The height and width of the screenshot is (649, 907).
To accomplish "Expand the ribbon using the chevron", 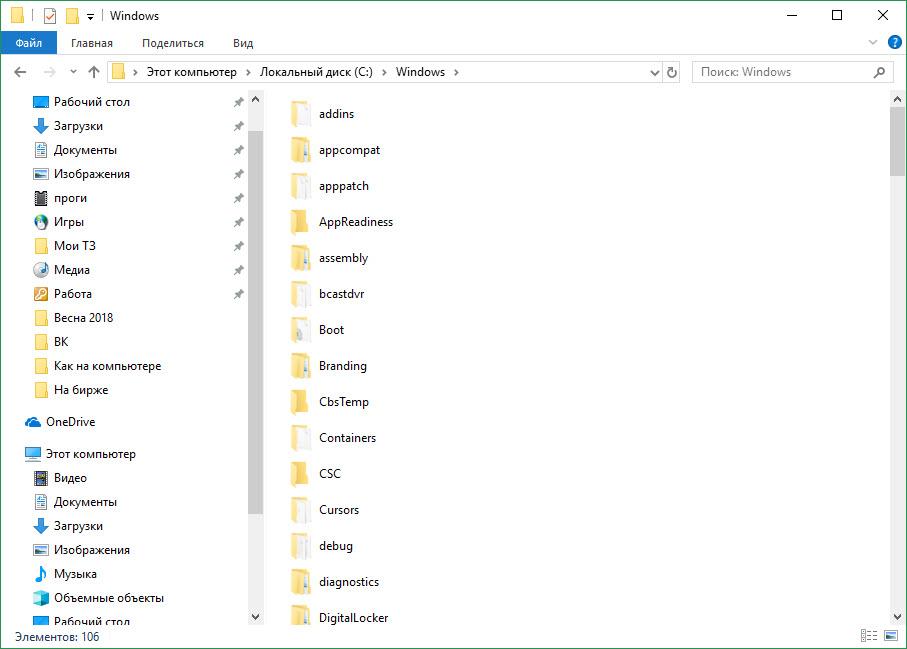I will point(870,43).
